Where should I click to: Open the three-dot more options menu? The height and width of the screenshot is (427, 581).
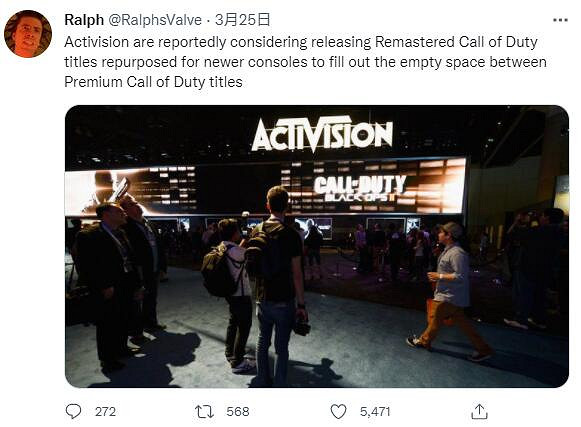pos(560,20)
